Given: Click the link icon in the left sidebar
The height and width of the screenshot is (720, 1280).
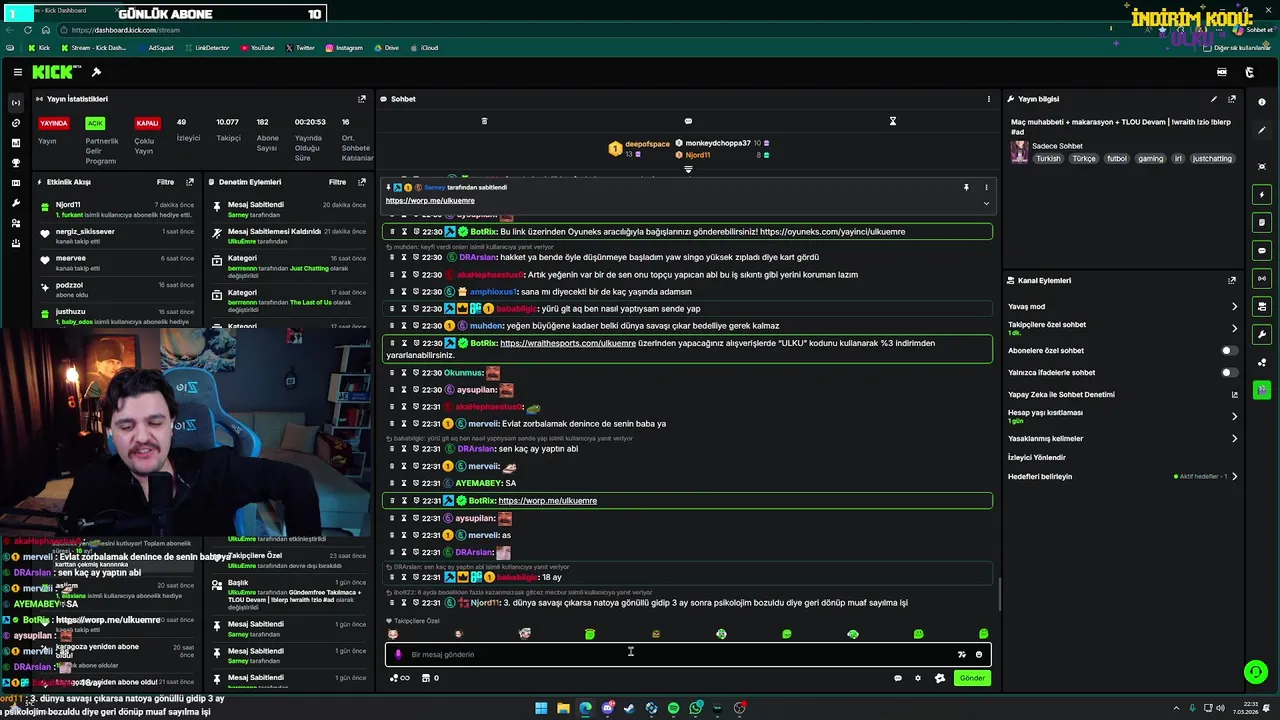Looking at the screenshot, I should tap(15, 123).
